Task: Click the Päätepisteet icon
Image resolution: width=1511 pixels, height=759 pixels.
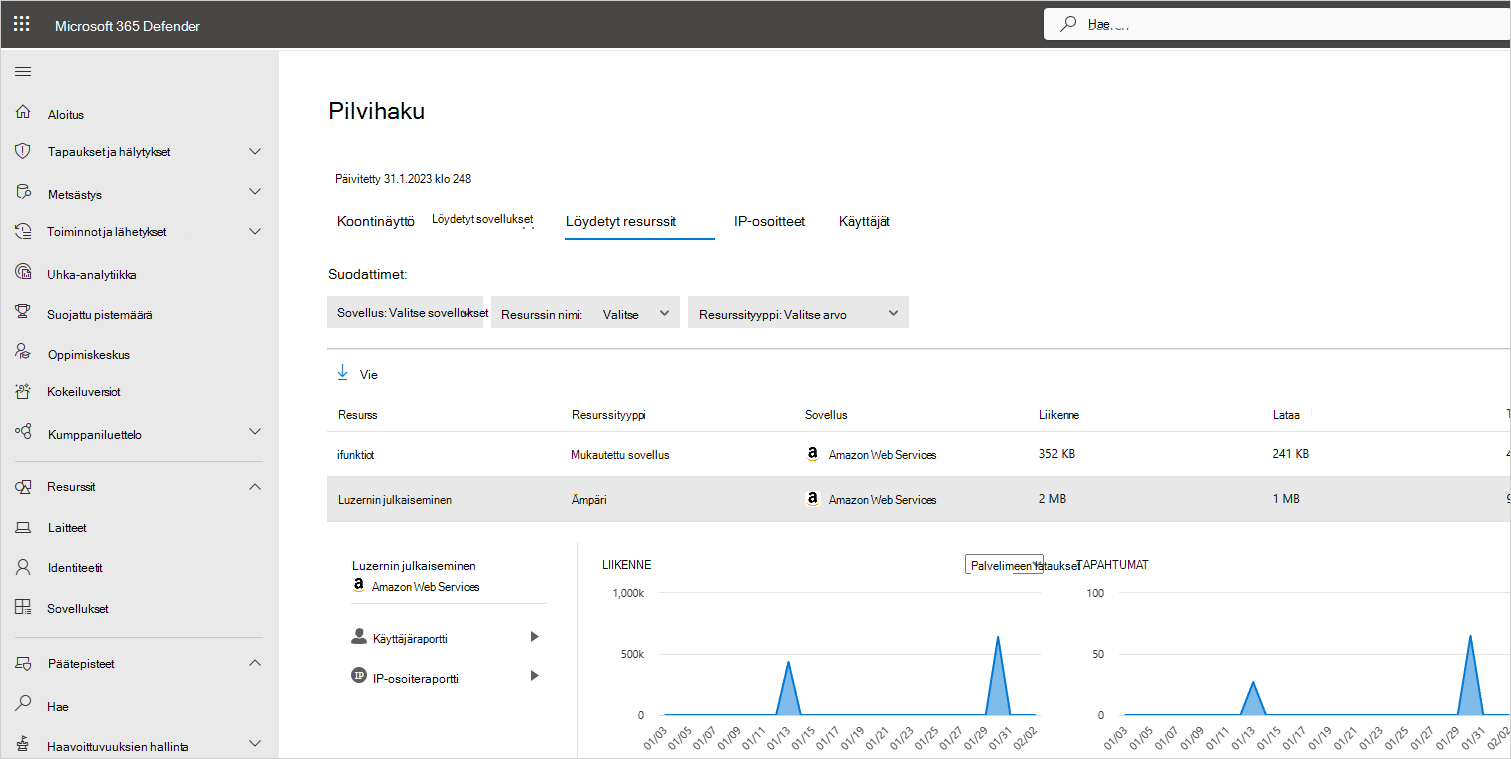Action: coord(24,663)
